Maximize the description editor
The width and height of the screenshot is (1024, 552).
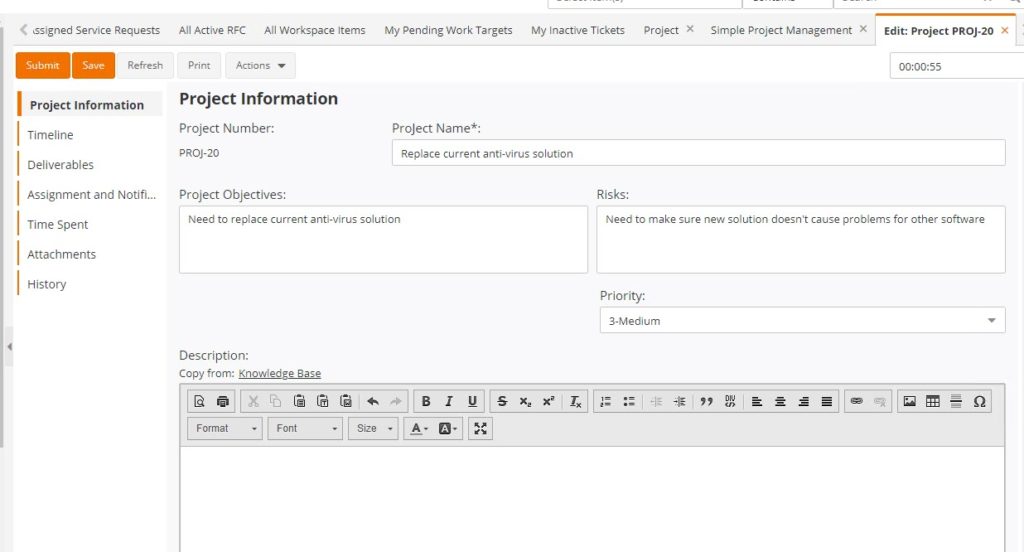[481, 428]
